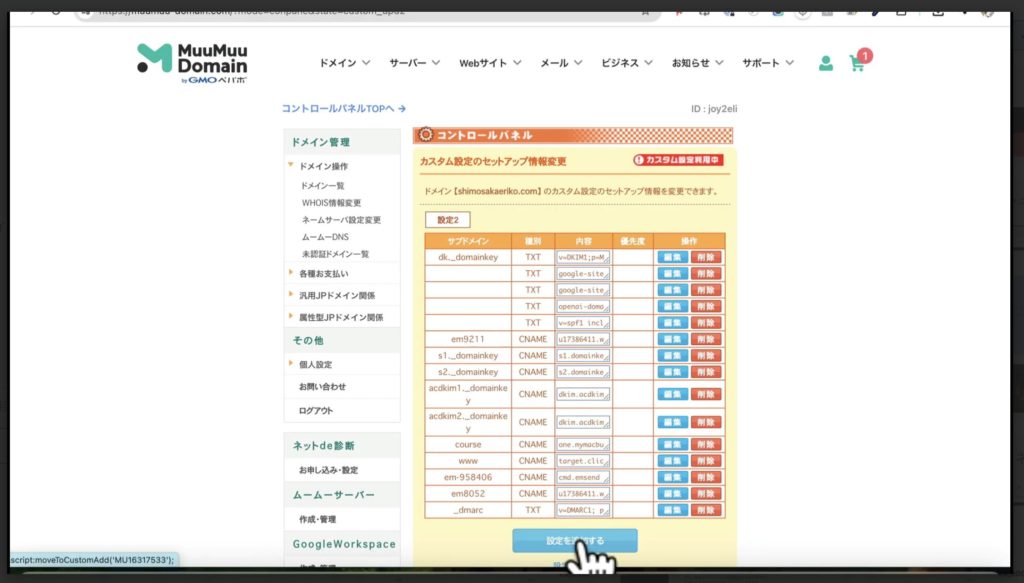This screenshot has height=583, width=1024.
Task: Click the browser profile avatar icon
Action: 987,11
